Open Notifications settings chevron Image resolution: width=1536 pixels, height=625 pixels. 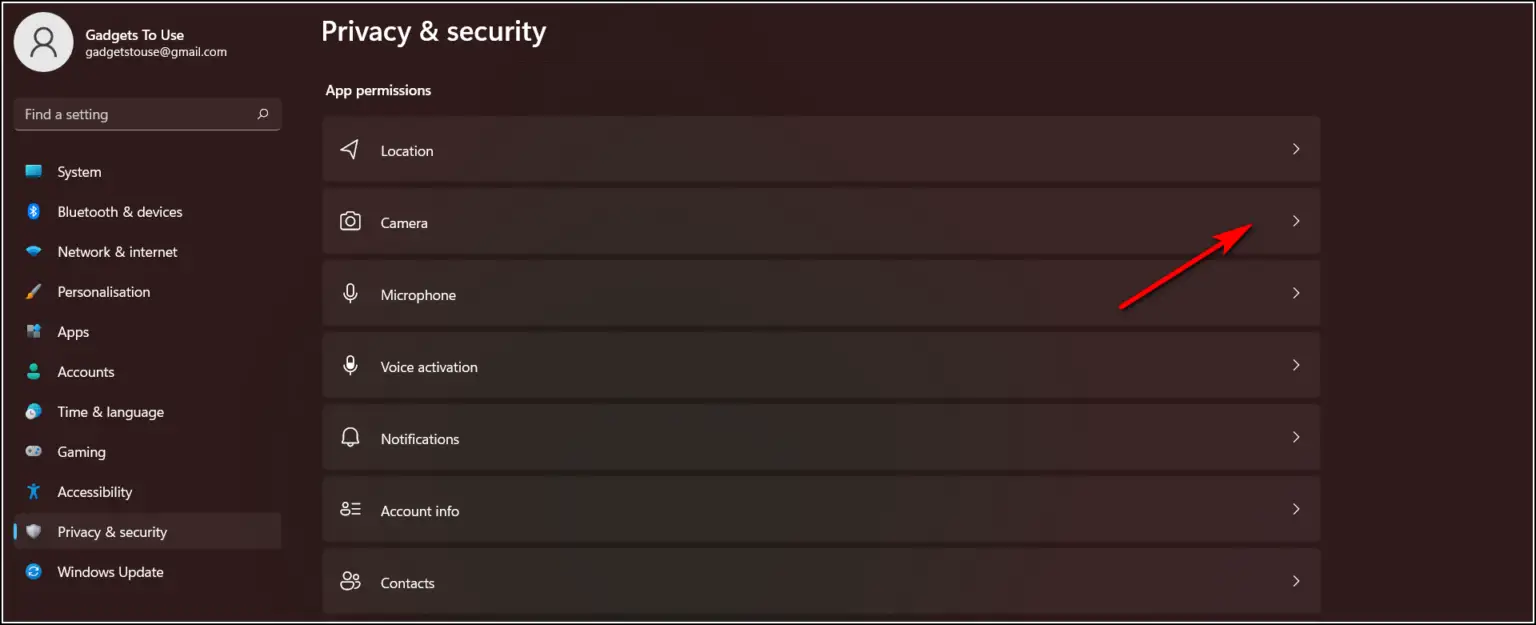click(x=1296, y=437)
